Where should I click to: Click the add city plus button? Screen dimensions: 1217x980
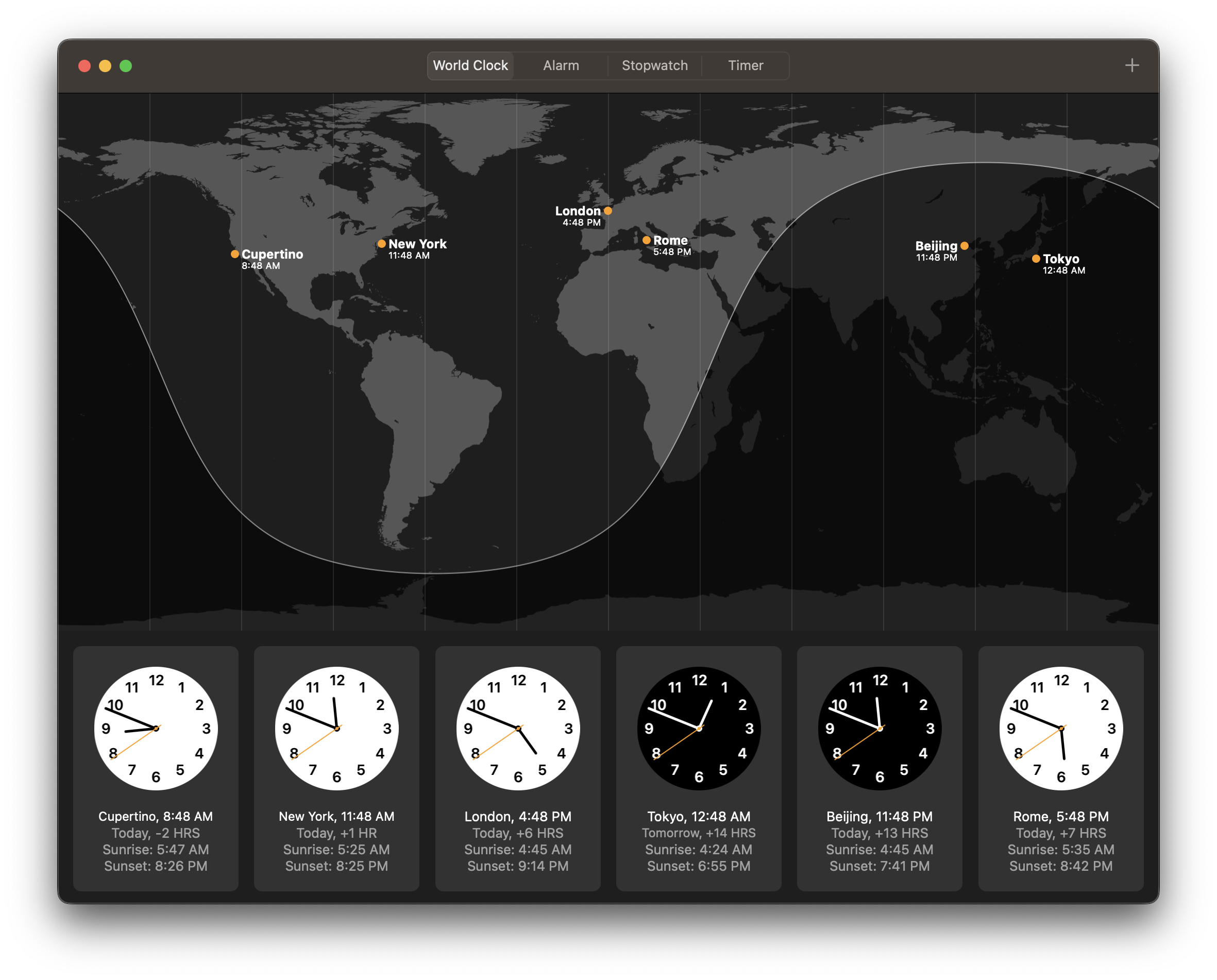pyautogui.click(x=1132, y=65)
